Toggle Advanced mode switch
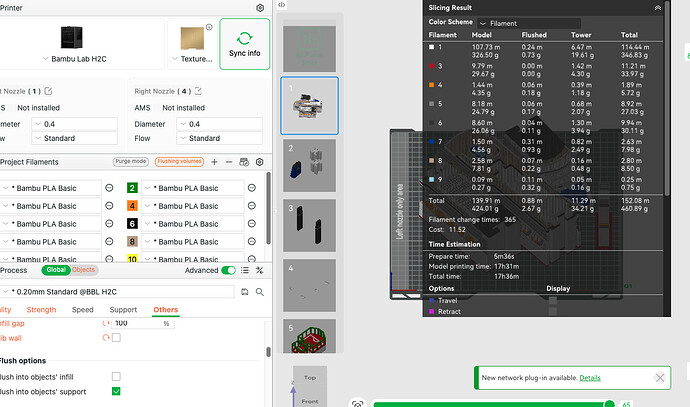The image size is (690, 407). pos(228,270)
